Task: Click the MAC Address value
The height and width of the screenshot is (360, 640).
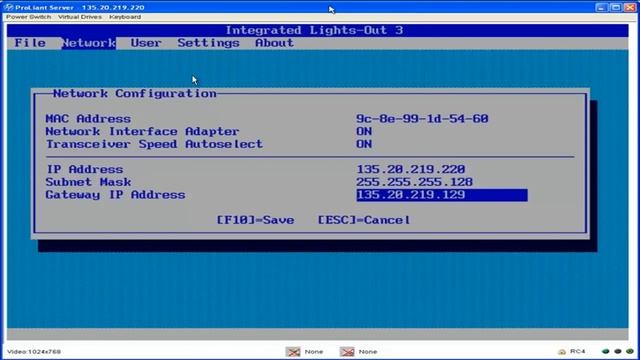Action: [422, 118]
